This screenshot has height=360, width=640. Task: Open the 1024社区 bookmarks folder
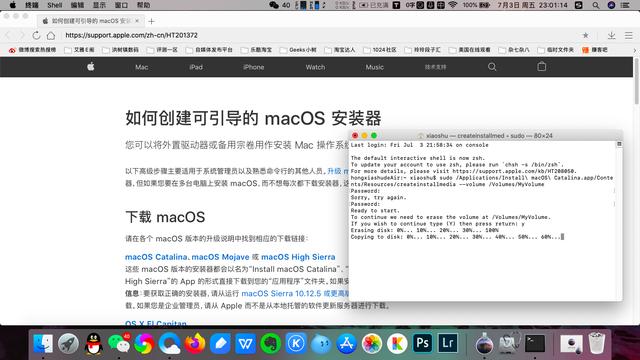380,50
